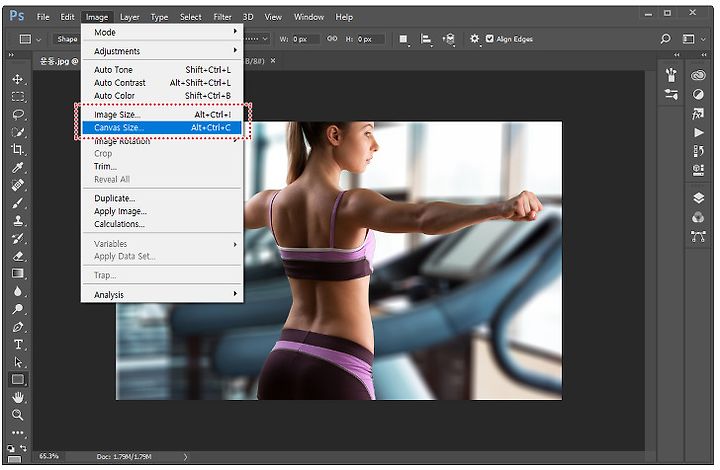Select the History Brush tool
720x470 pixels.
click(x=17, y=239)
